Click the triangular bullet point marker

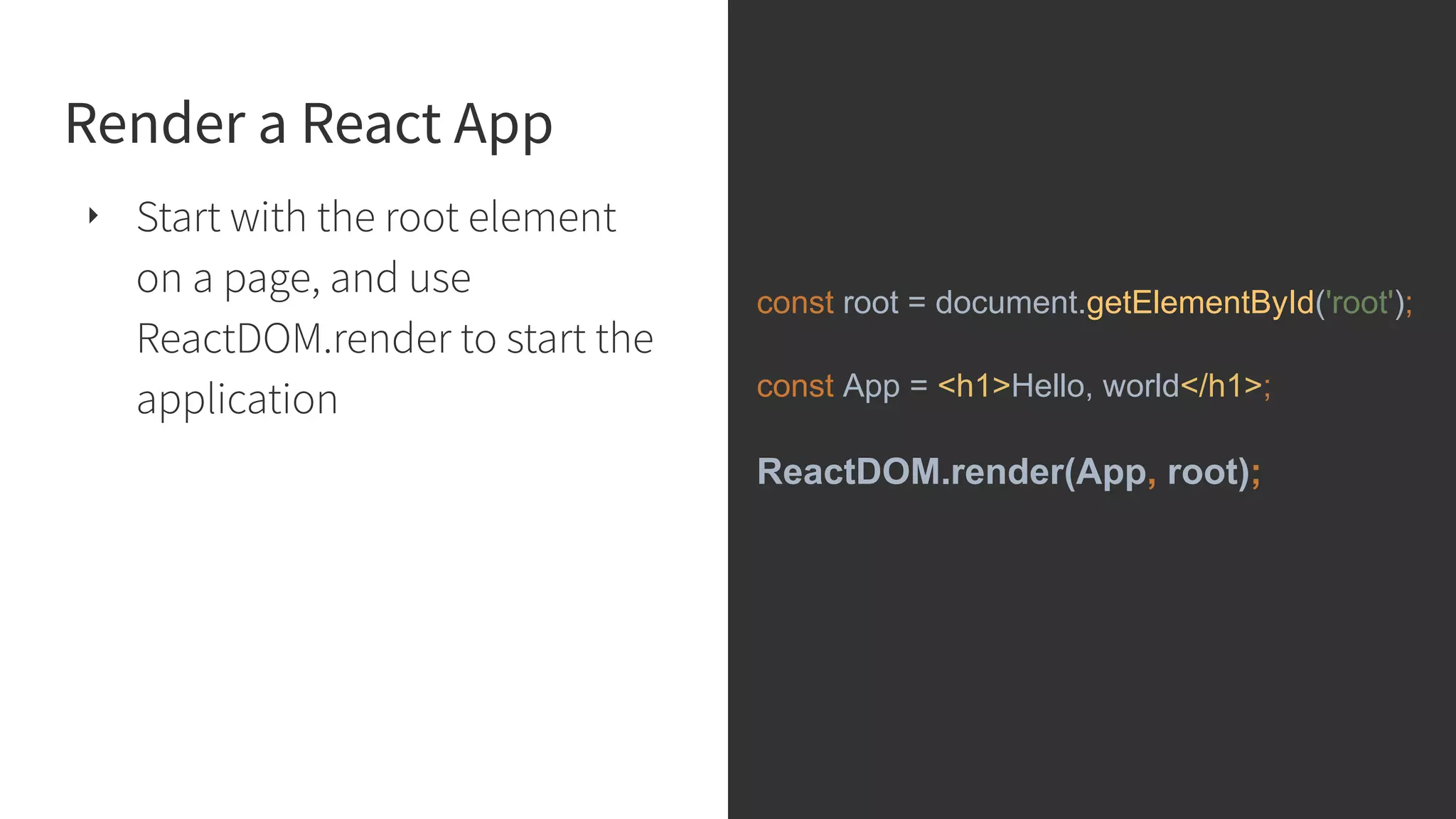[93, 215]
